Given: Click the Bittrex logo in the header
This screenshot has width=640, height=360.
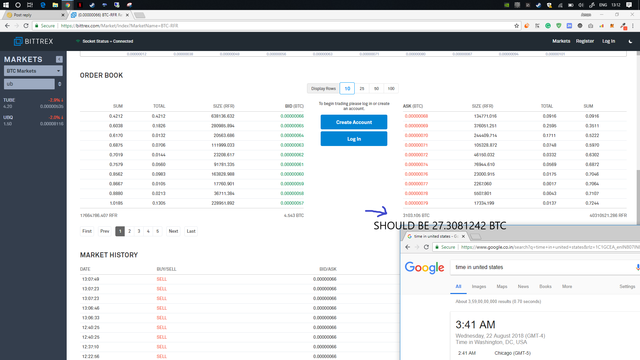Looking at the screenshot, I should (33, 41).
